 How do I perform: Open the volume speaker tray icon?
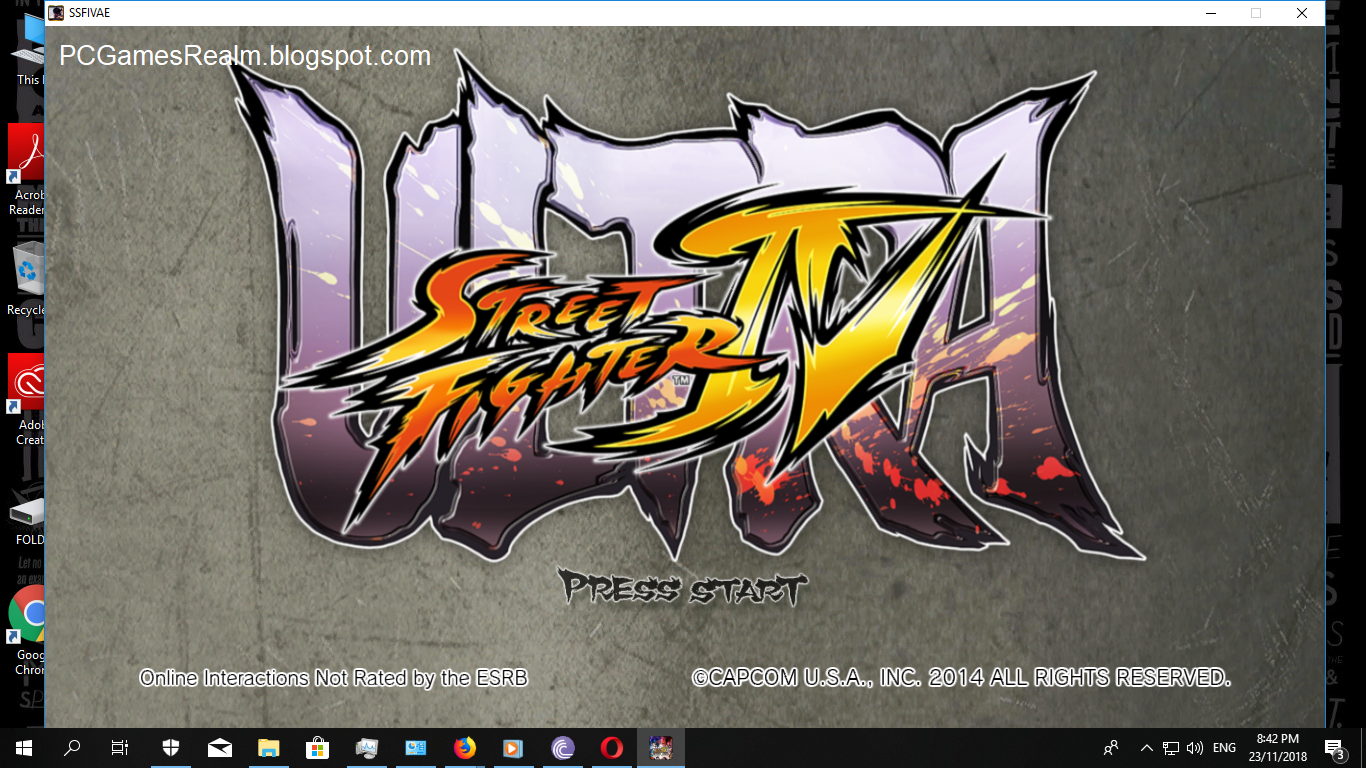(1195, 747)
